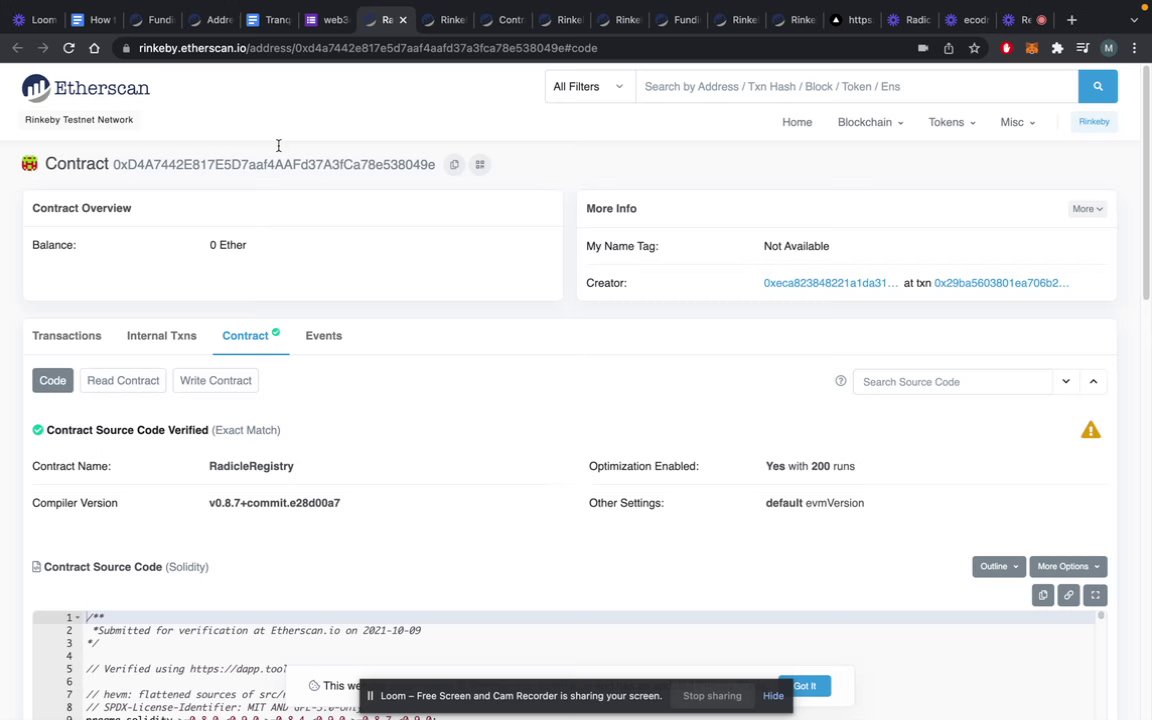Open the profile avatar M
The height and width of the screenshot is (720, 1152).
click(1109, 48)
